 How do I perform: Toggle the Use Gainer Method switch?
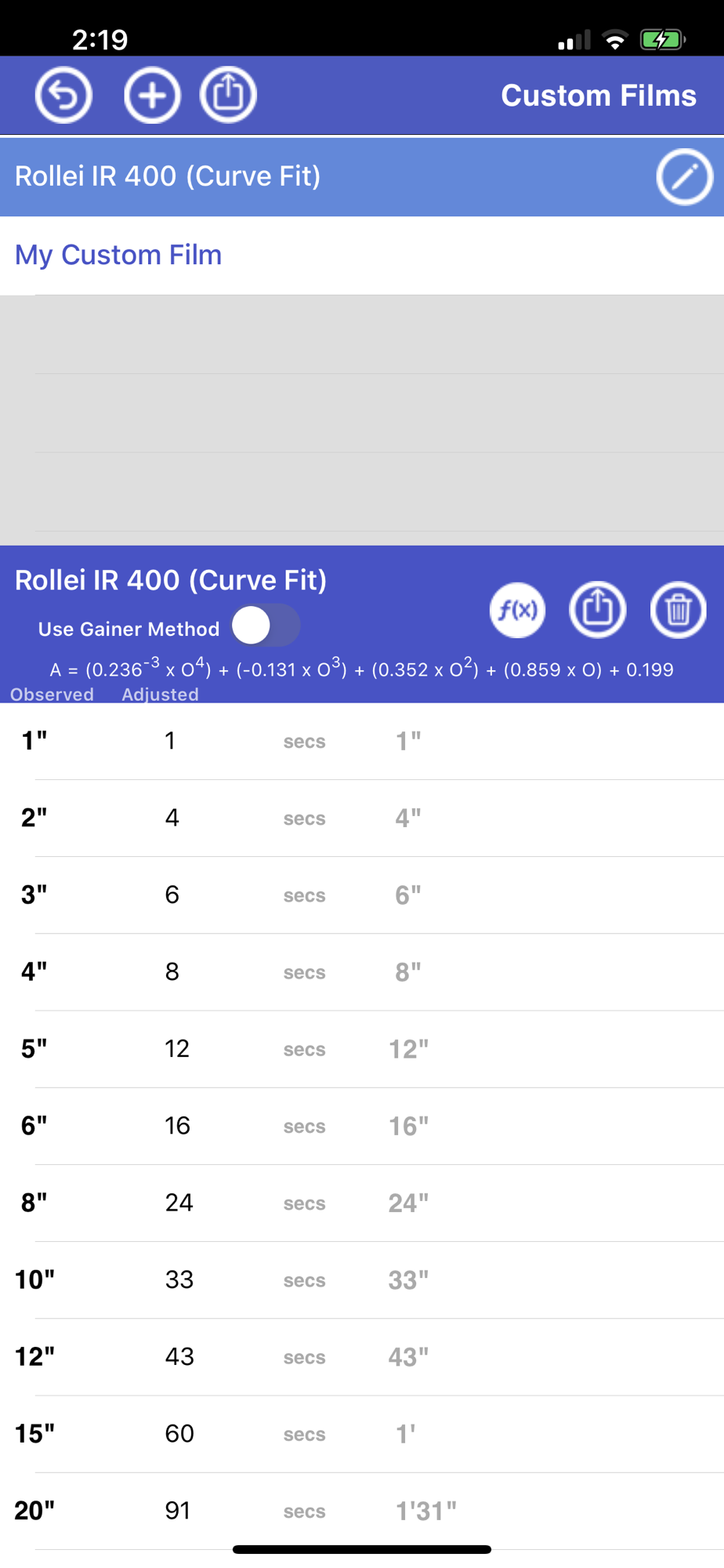tap(266, 626)
